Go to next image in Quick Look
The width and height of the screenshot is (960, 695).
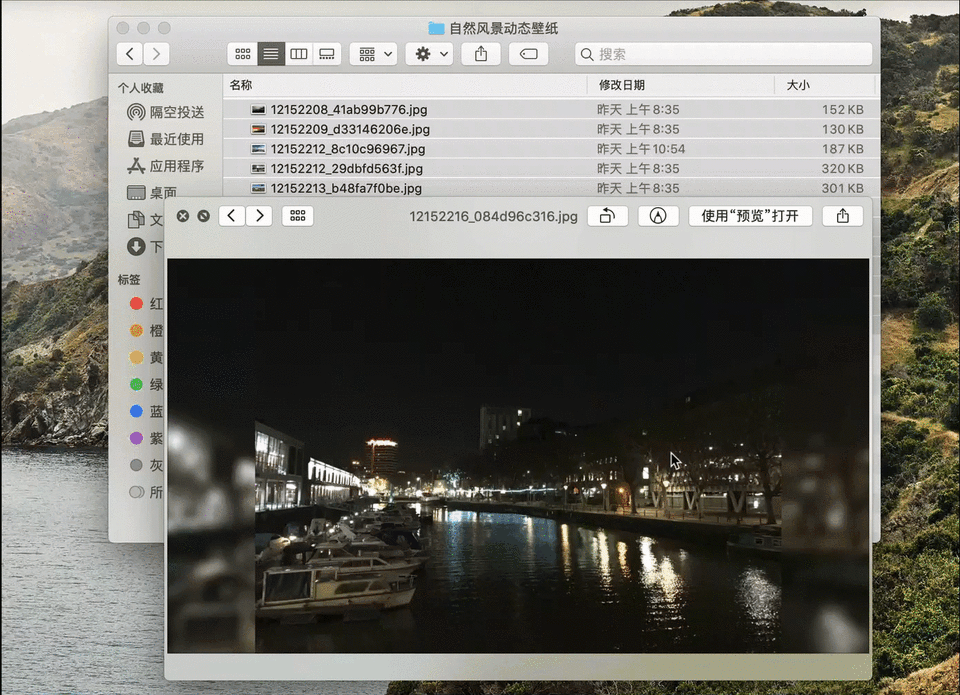260,216
